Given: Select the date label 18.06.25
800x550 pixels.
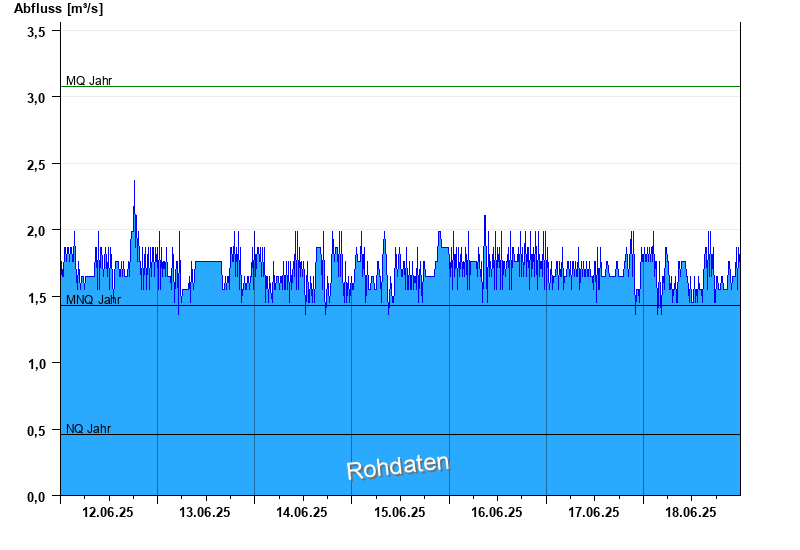Looking at the screenshot, I should point(691,512).
